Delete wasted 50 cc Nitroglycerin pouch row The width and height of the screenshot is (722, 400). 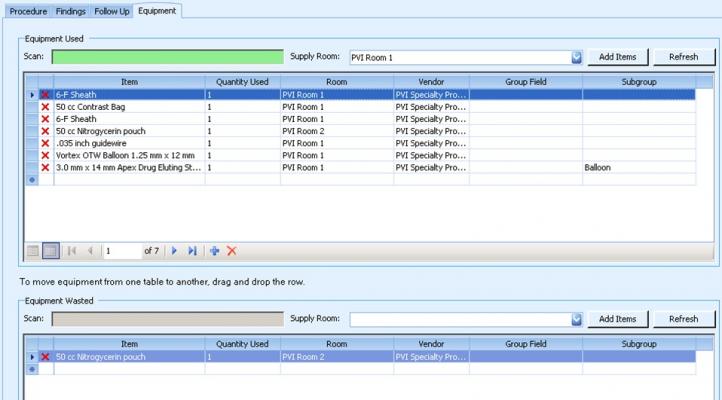pyautogui.click(x=45, y=356)
